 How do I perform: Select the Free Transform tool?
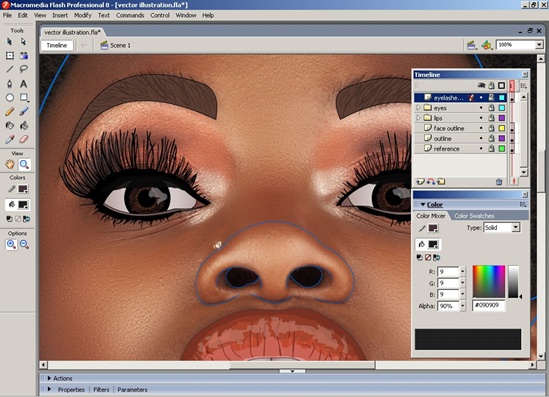pos(9,56)
